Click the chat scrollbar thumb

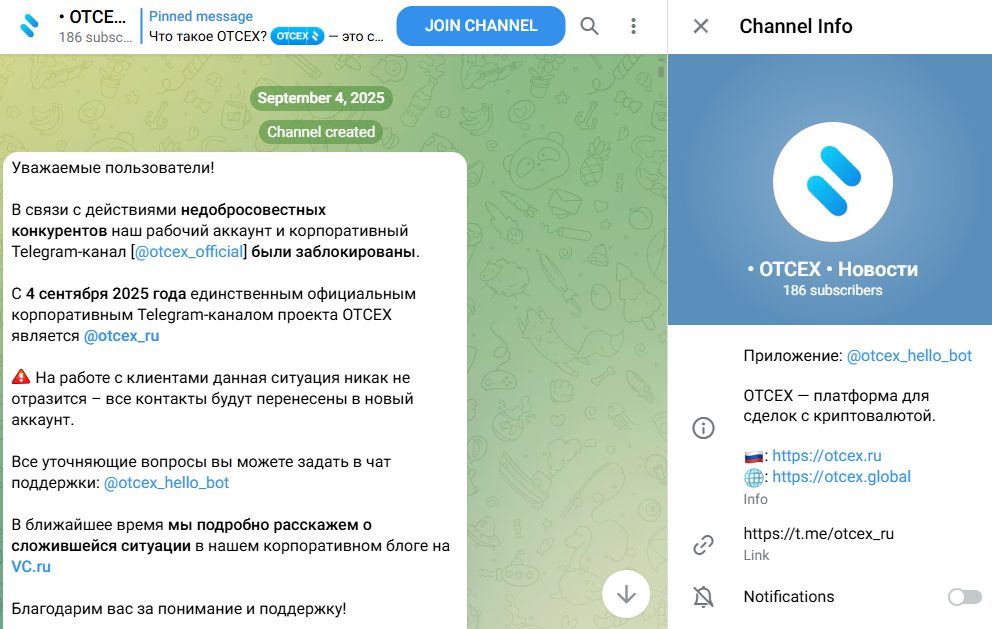click(x=661, y=70)
